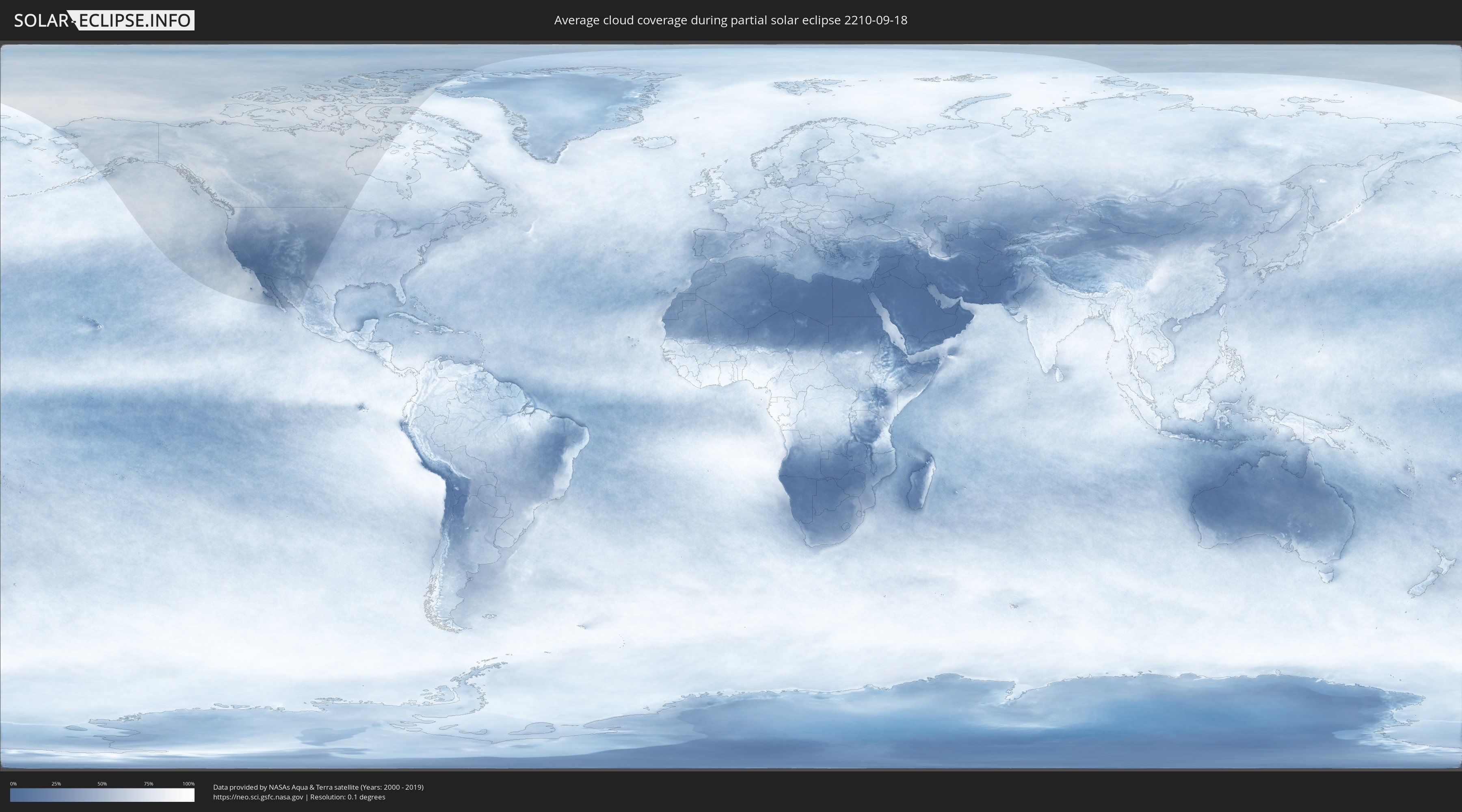Click the 50% legend label

point(102,784)
